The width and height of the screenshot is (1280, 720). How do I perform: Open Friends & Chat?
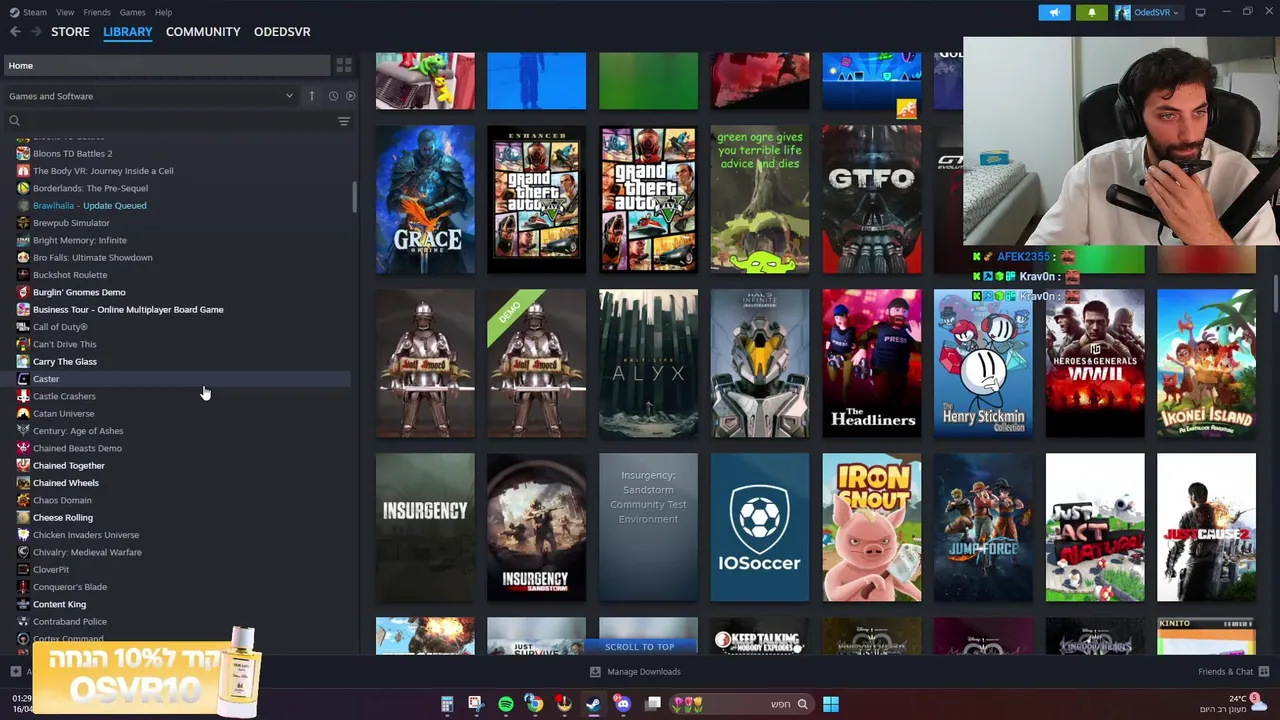pos(1234,672)
